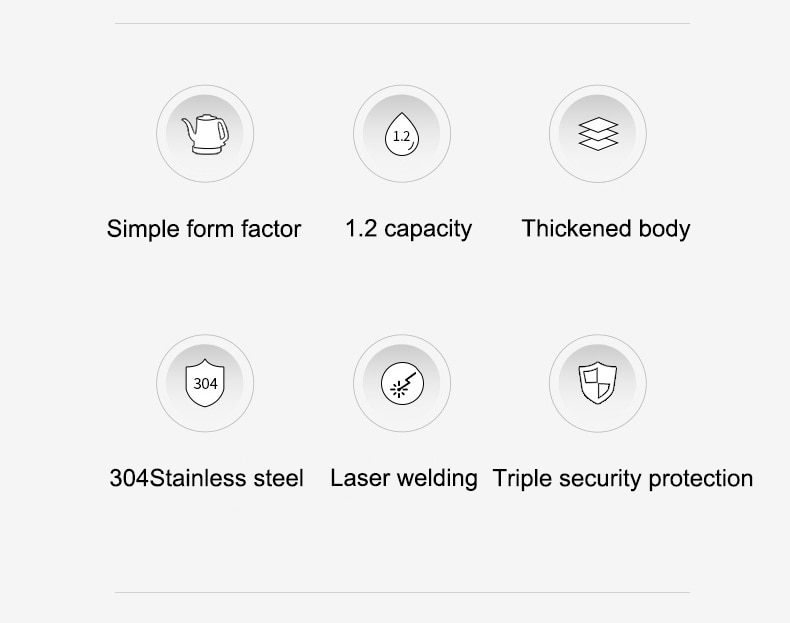
Task: Click the top horizontal divider line
Action: 402,23
